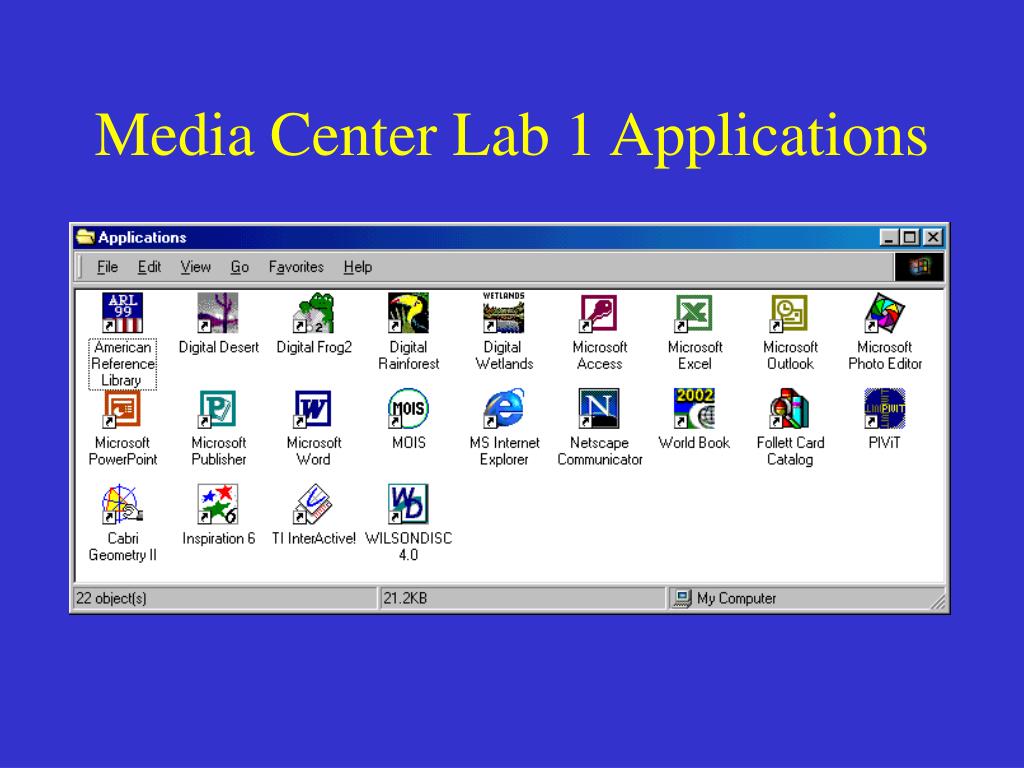Open the Favorites menu
Viewport: 1024px width, 768px height.
(296, 266)
